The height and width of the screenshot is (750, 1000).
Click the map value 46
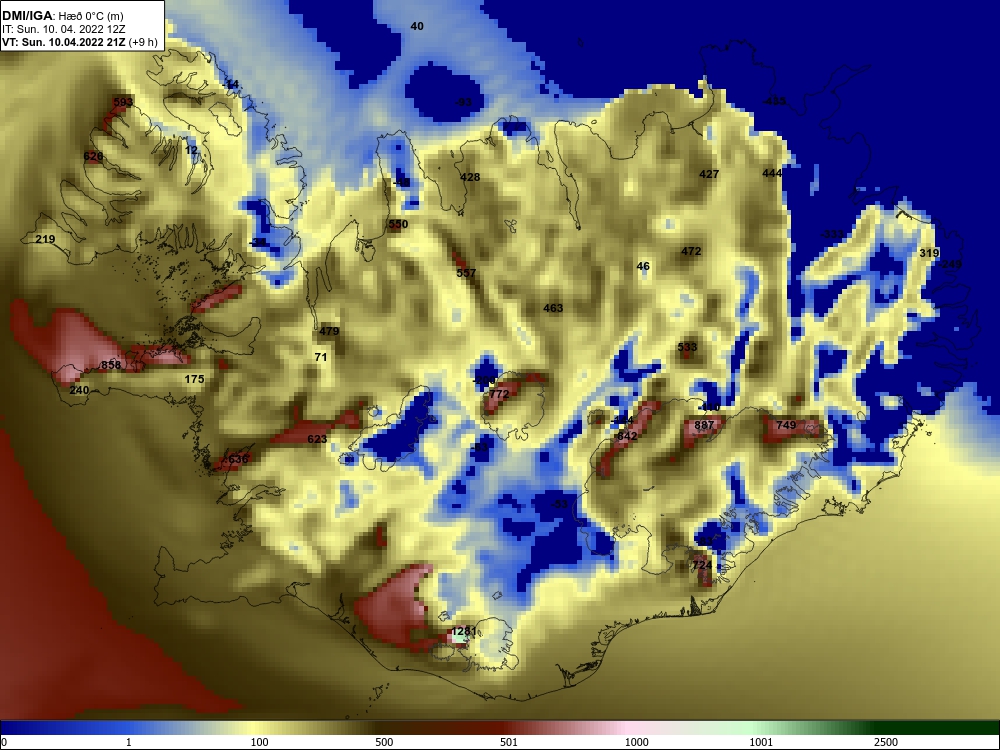coord(643,267)
